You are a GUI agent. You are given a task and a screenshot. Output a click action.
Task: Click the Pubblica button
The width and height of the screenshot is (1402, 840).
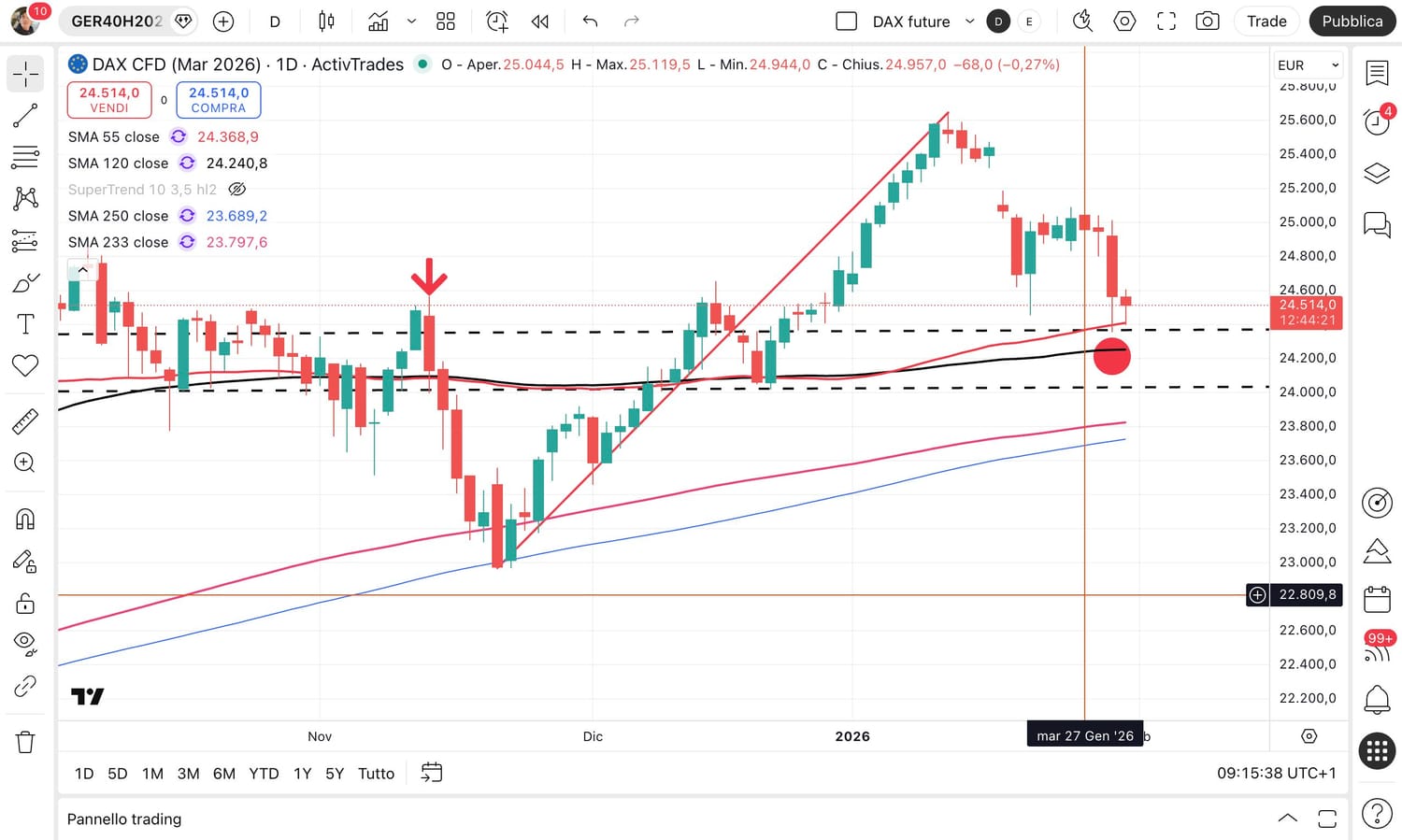coord(1352,21)
